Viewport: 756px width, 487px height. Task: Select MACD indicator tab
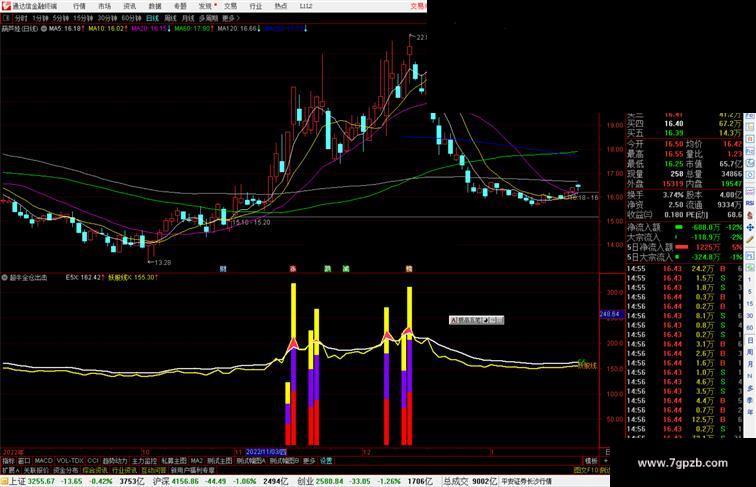point(43,461)
